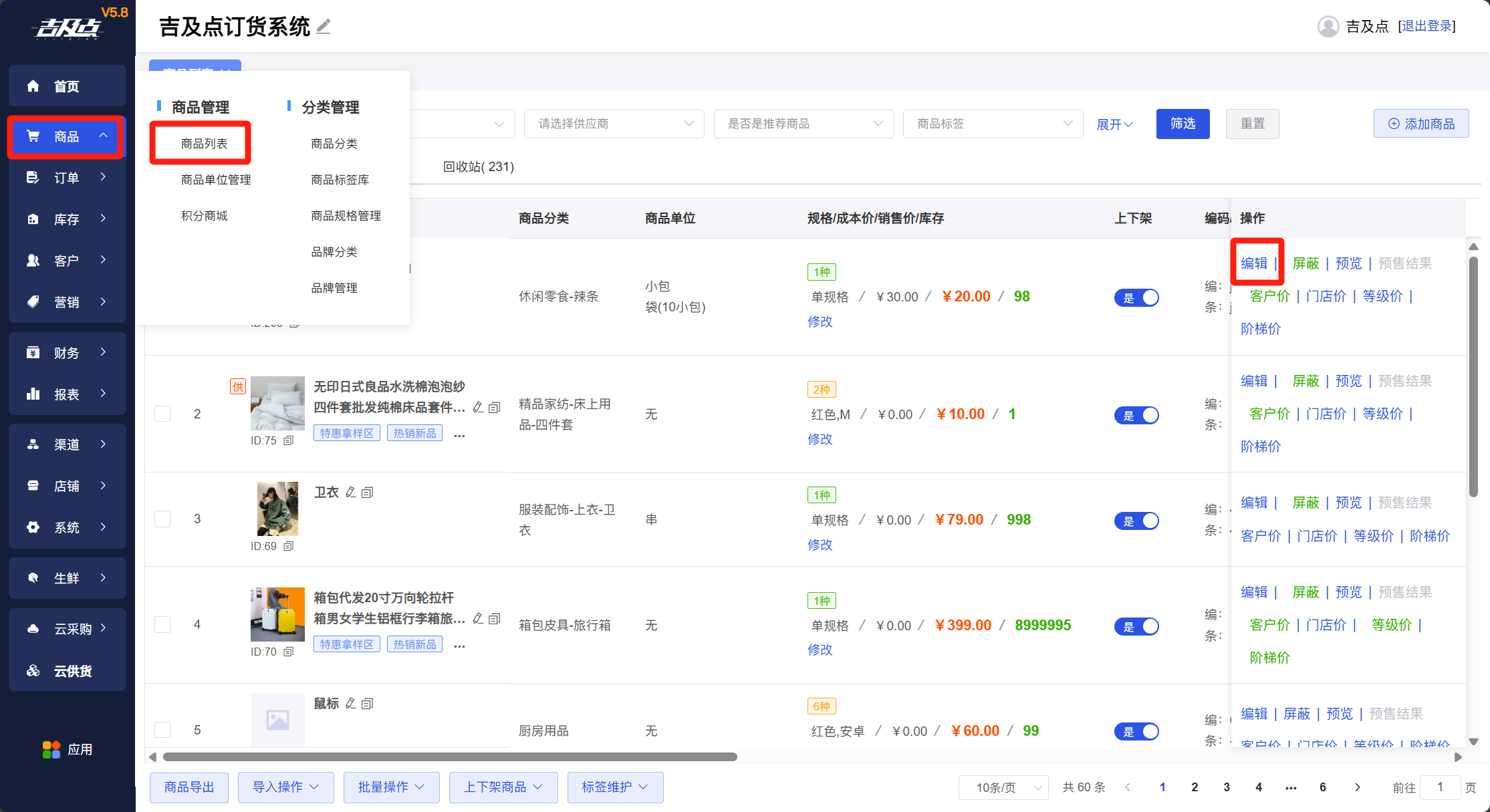
Task: Open the 批量操作 dropdown button
Action: 391,787
